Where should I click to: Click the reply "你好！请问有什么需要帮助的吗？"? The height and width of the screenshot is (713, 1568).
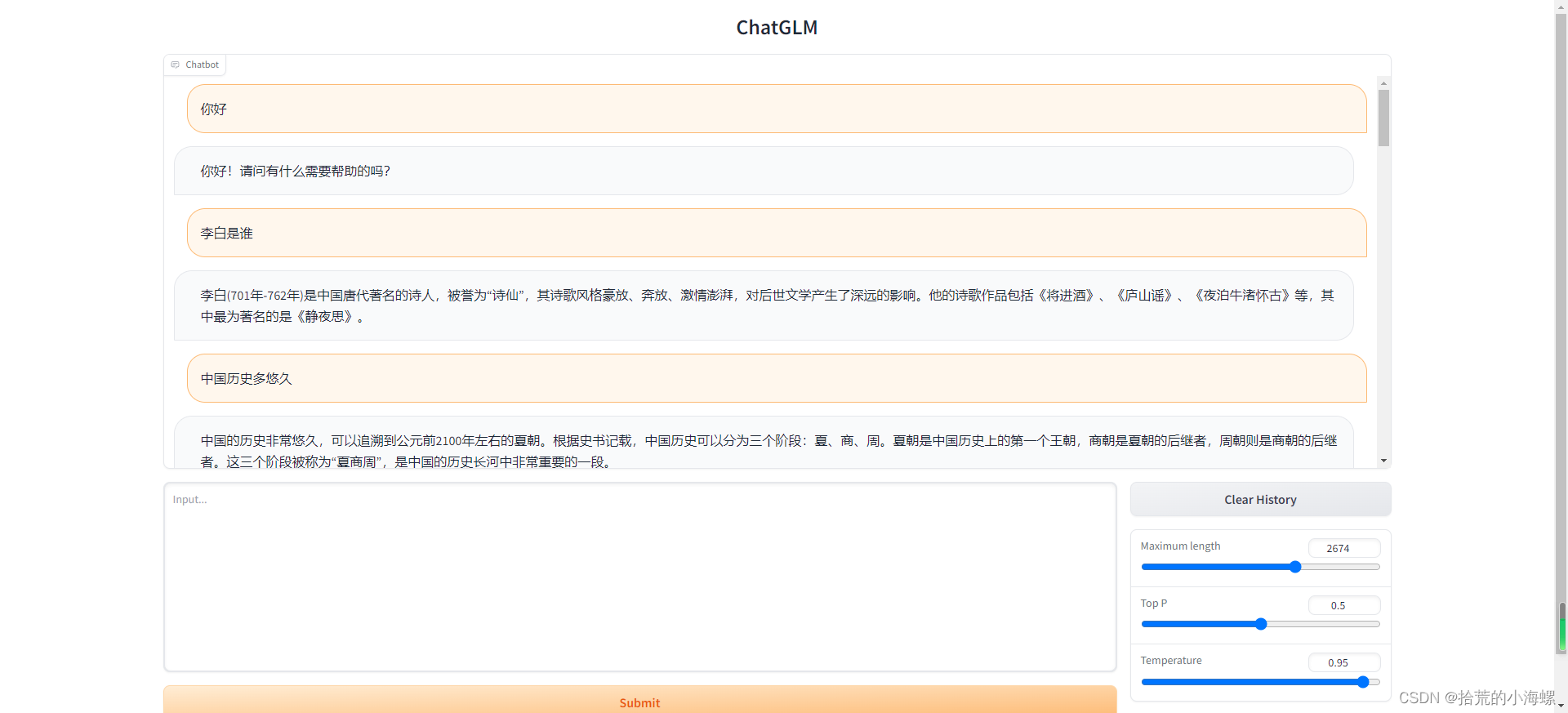[x=764, y=171]
